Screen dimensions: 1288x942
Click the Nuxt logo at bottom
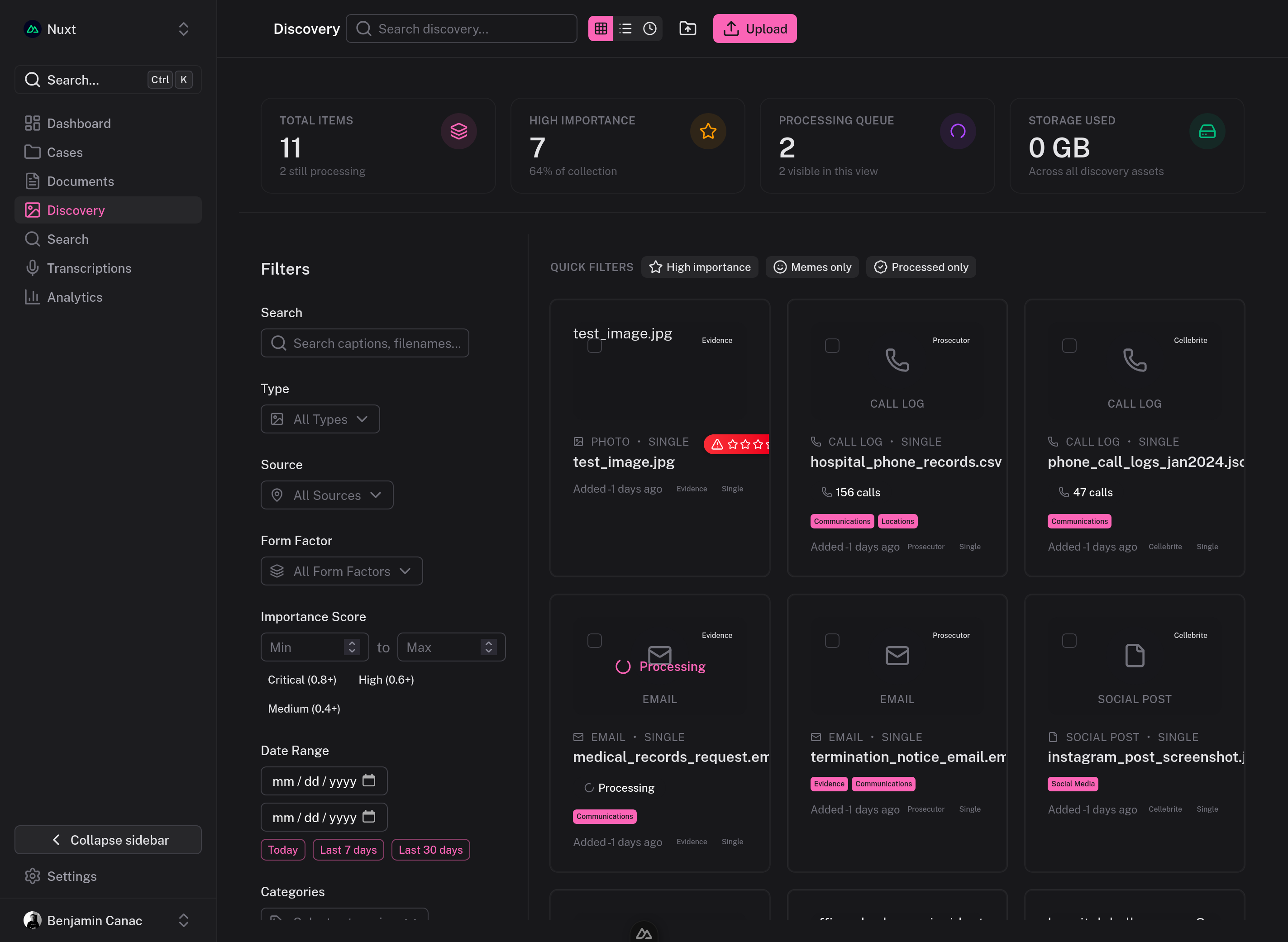644,933
